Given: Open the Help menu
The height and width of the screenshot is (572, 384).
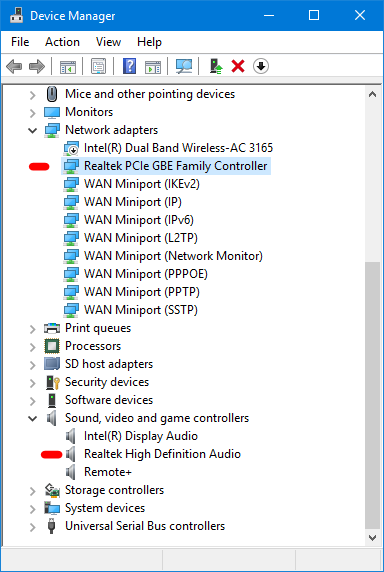Looking at the screenshot, I should point(149,42).
